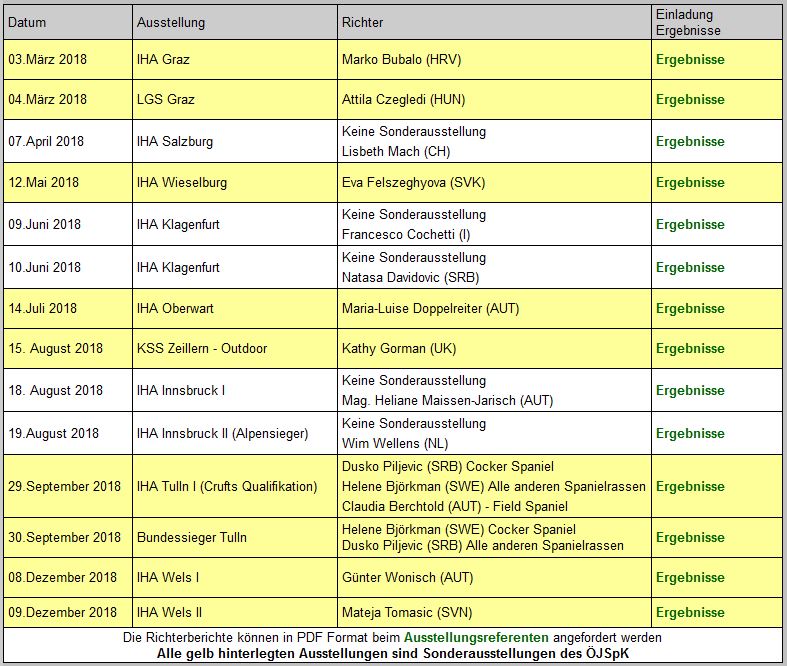Open Ergebnisse for IHA Innsbruck II (Alpensieger)
Screen dimensions: 787x666
pyautogui.click(x=690, y=433)
